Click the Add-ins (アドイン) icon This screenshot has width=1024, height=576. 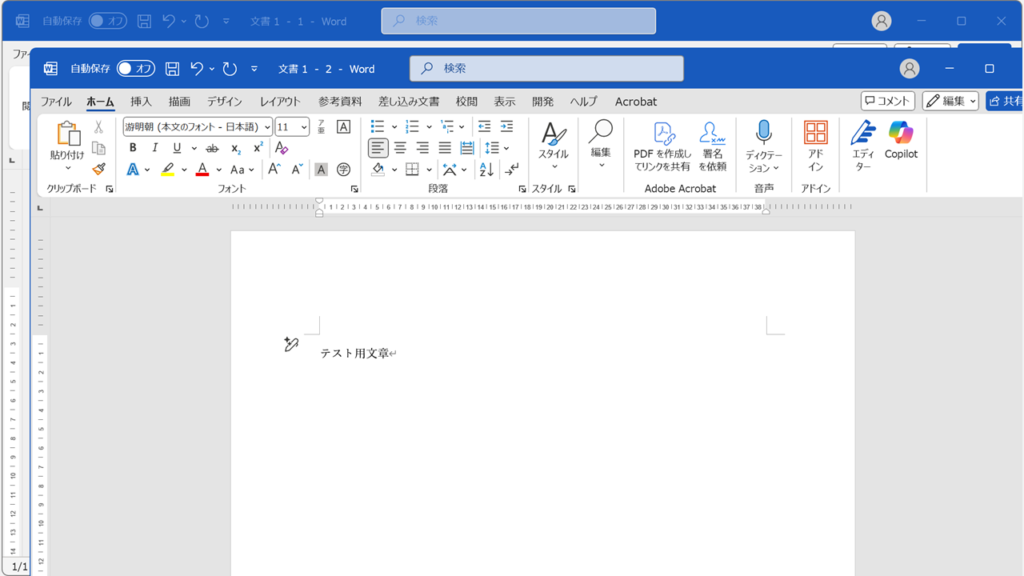point(815,134)
